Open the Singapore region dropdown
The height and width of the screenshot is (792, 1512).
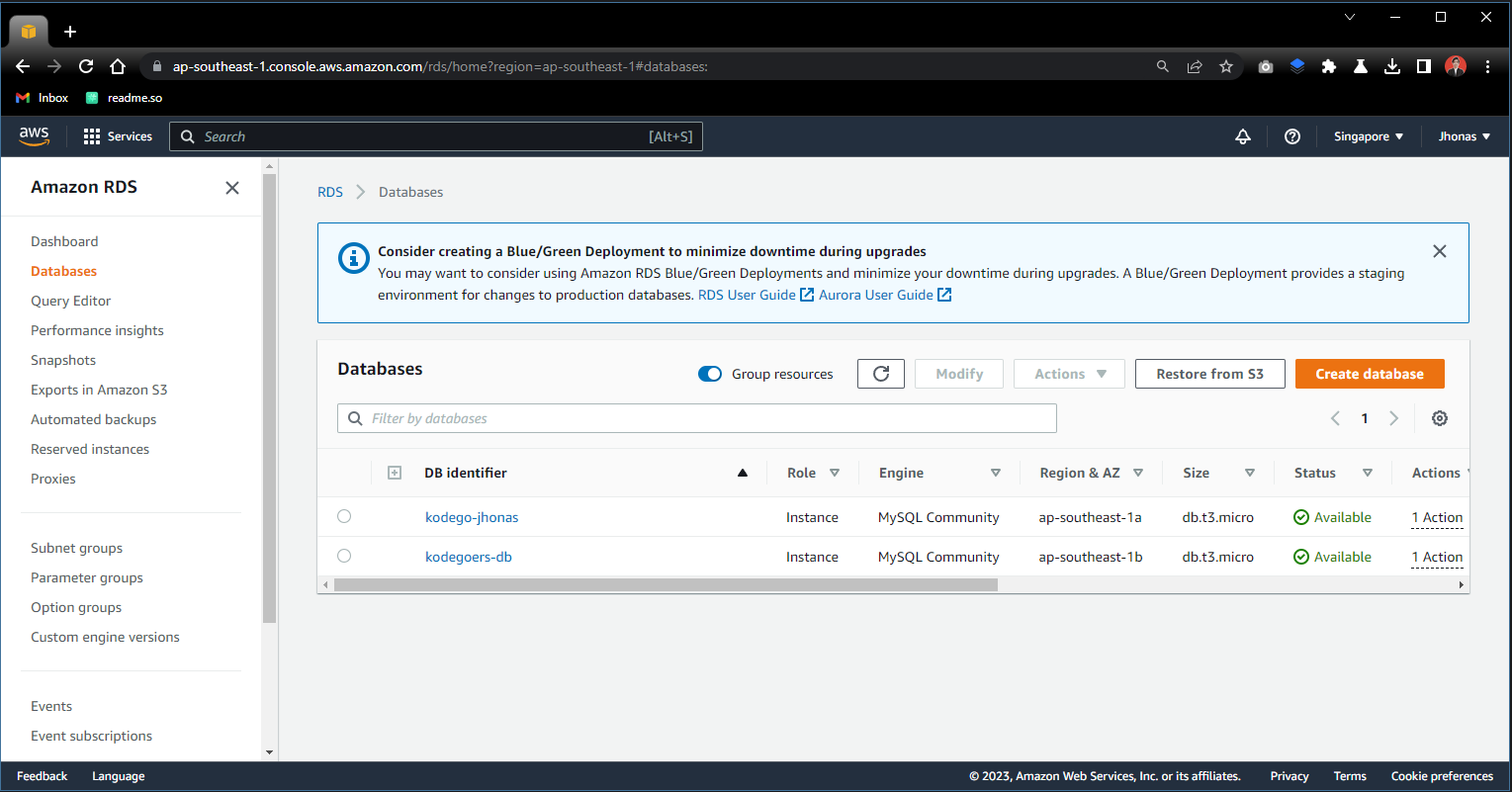point(1369,136)
